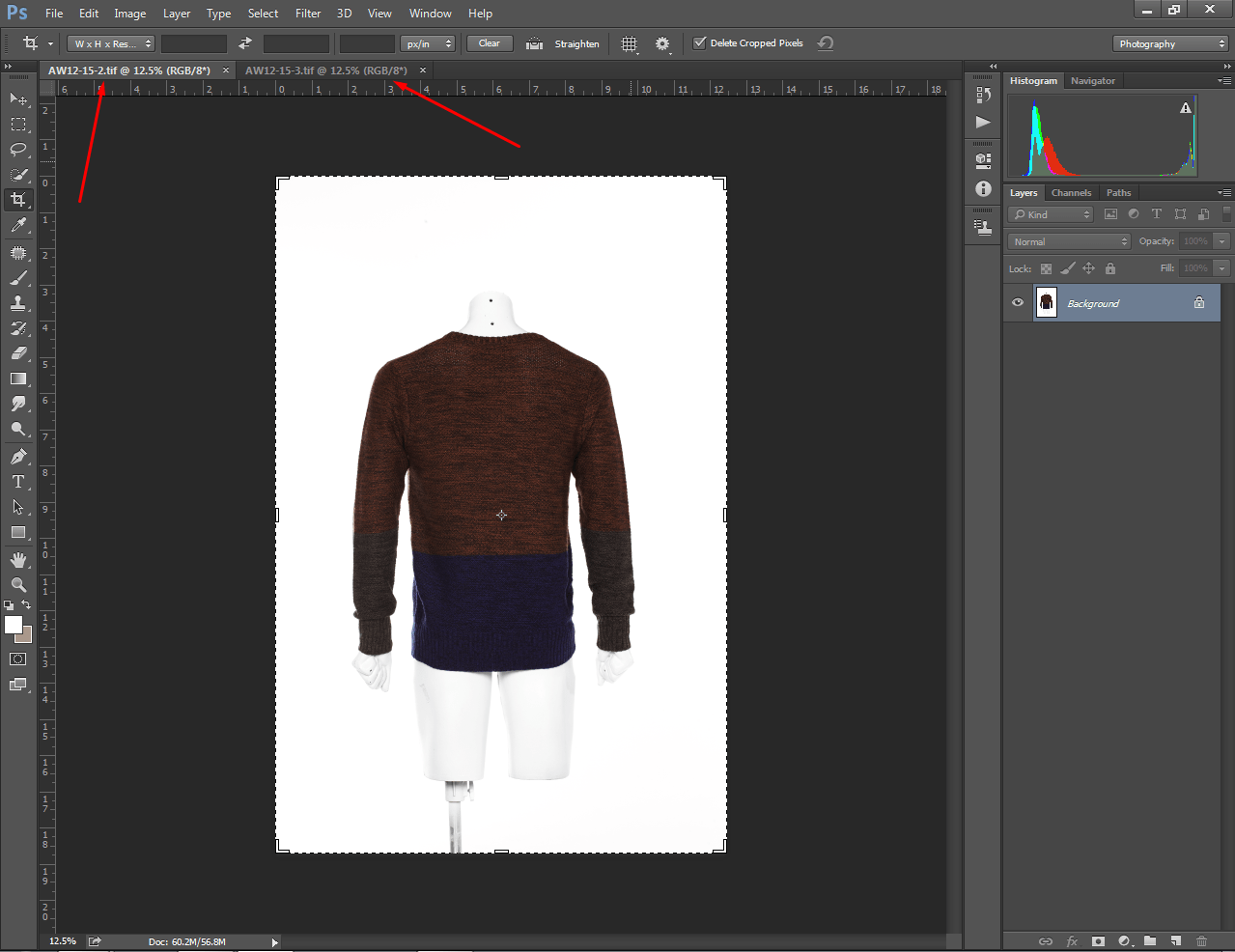Select the Crop tool in toolbox

pos(18,200)
